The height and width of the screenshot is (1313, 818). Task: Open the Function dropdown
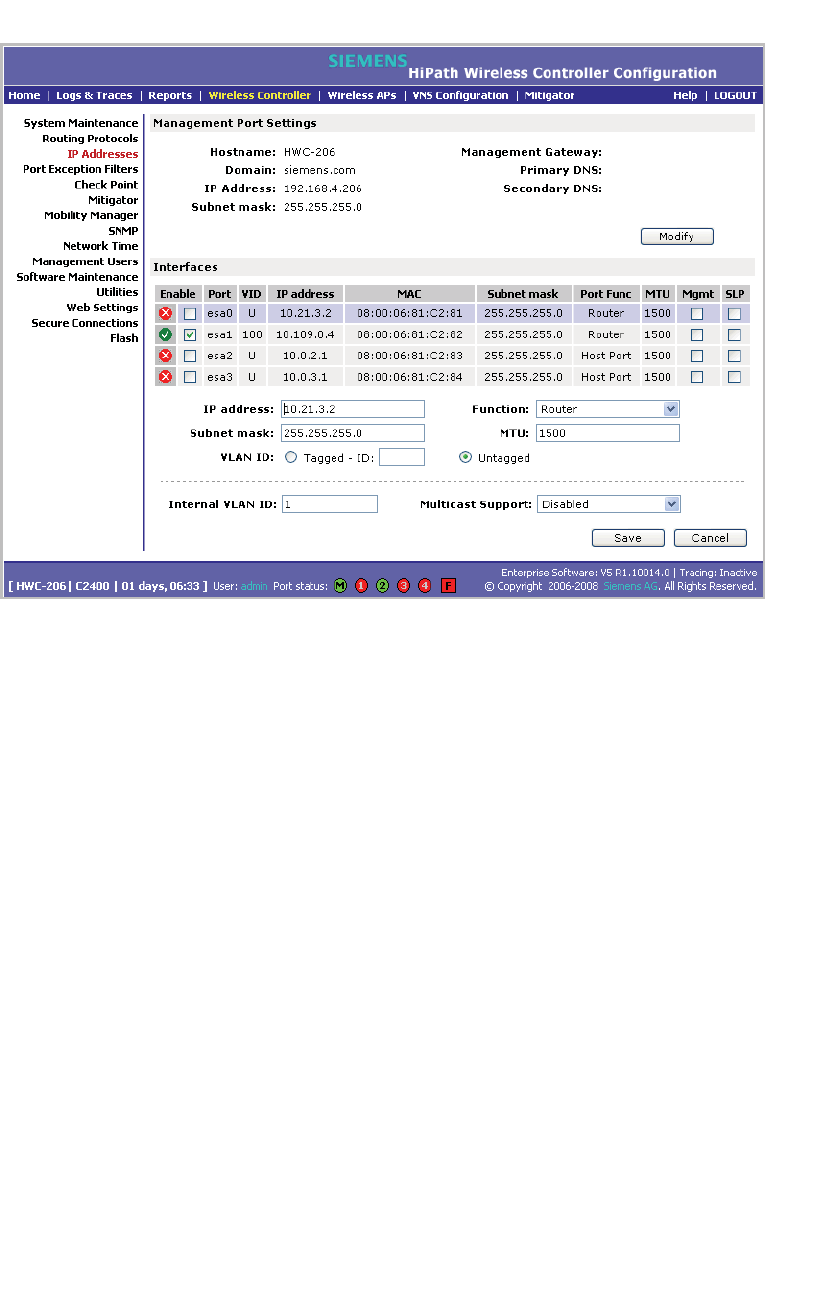click(608, 409)
